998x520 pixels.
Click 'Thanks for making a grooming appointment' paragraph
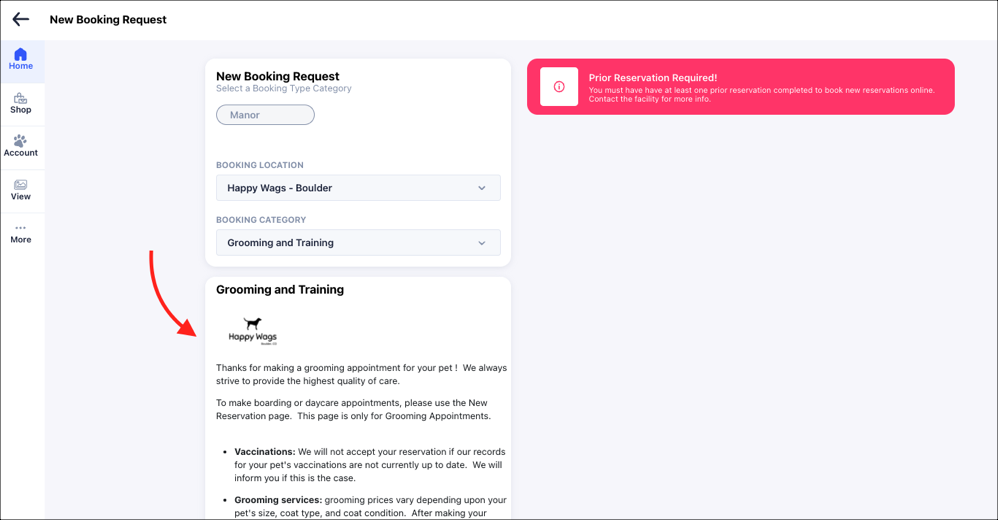pyautogui.click(x=362, y=374)
